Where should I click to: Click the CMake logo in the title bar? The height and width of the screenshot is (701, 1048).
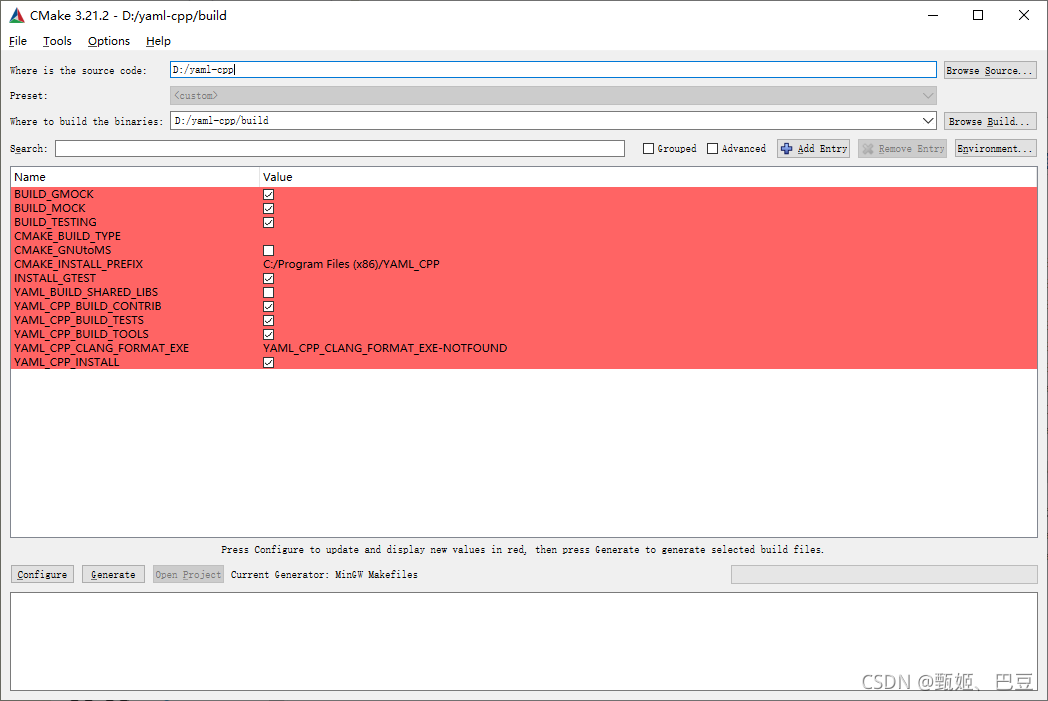coord(15,15)
